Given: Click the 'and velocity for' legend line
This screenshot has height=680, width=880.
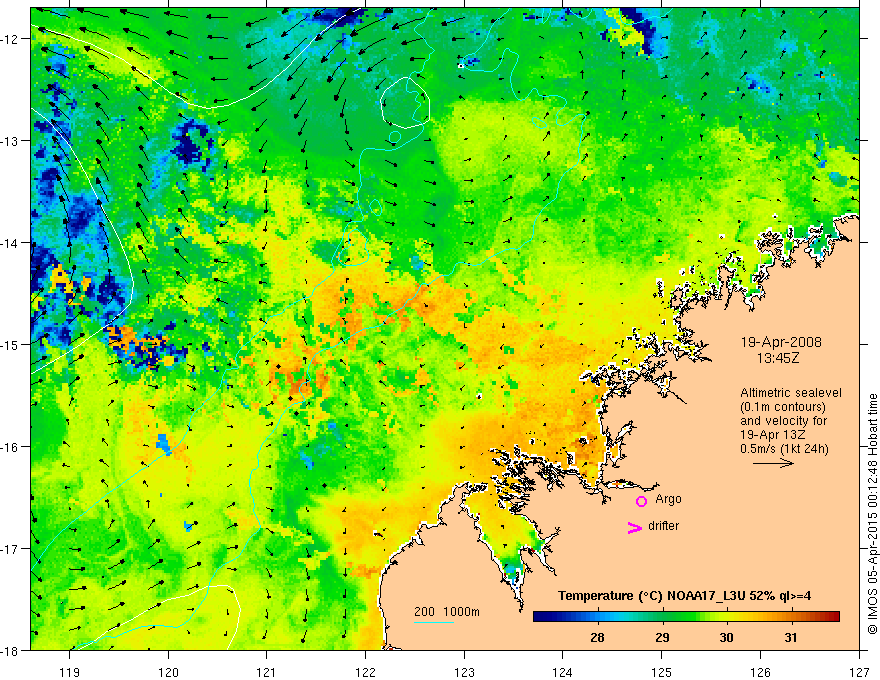Looking at the screenshot, I should point(783,421).
